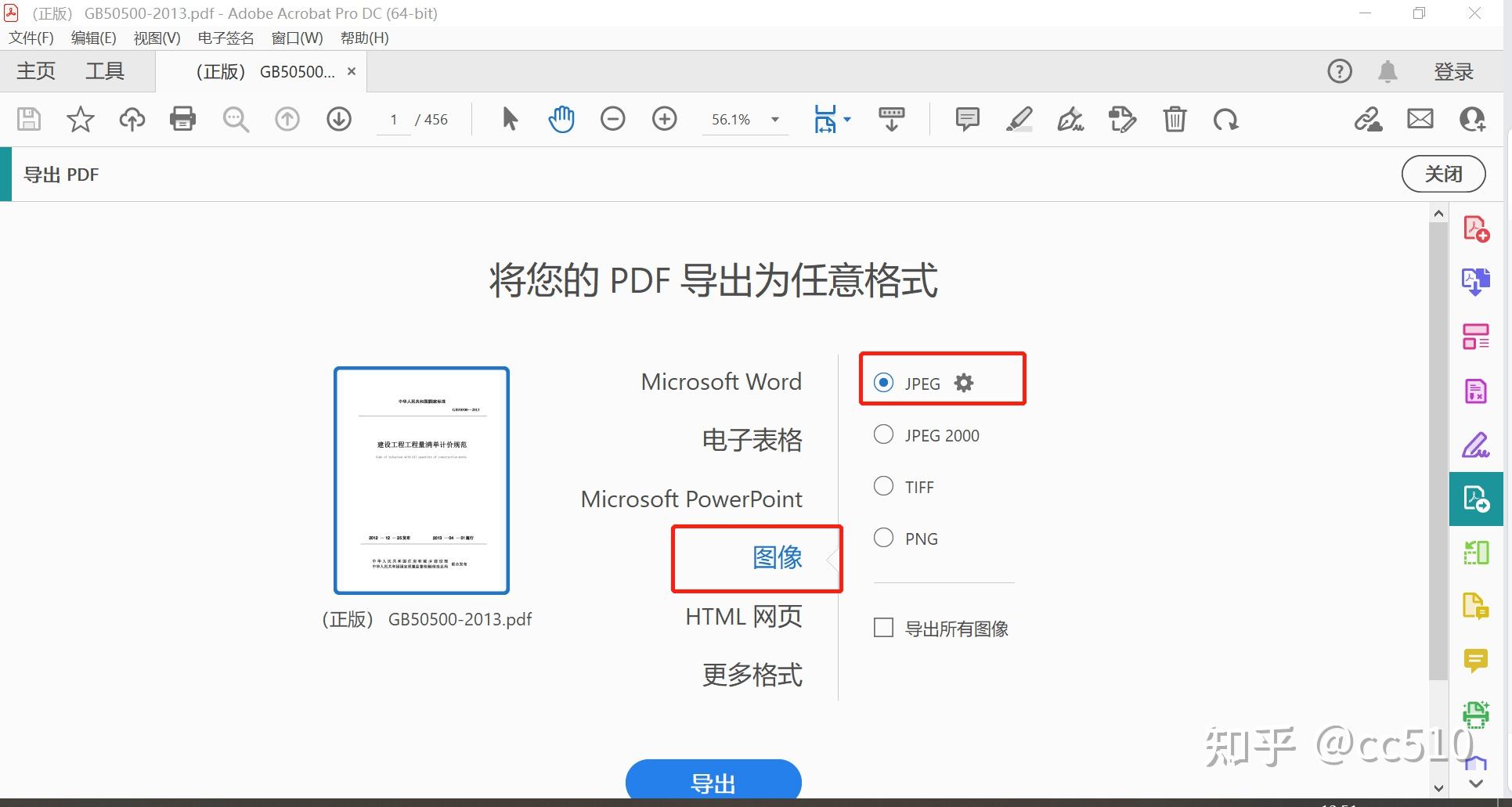Enable the 导出所有图像 checkbox
The image size is (1512, 807).
883,627
